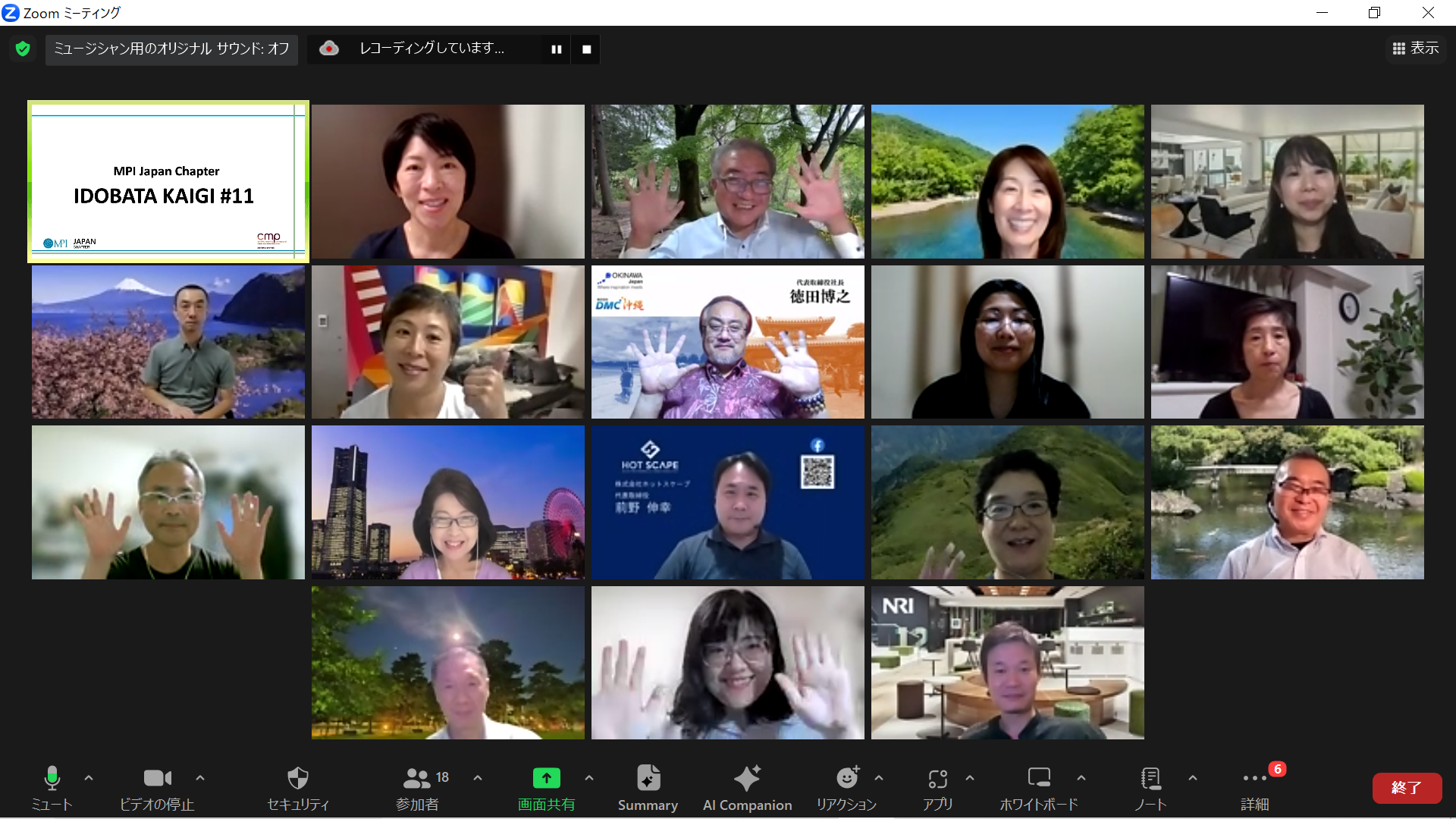Click the Summary icon in toolbar
This screenshot has width=1456, height=819.
[x=648, y=779]
